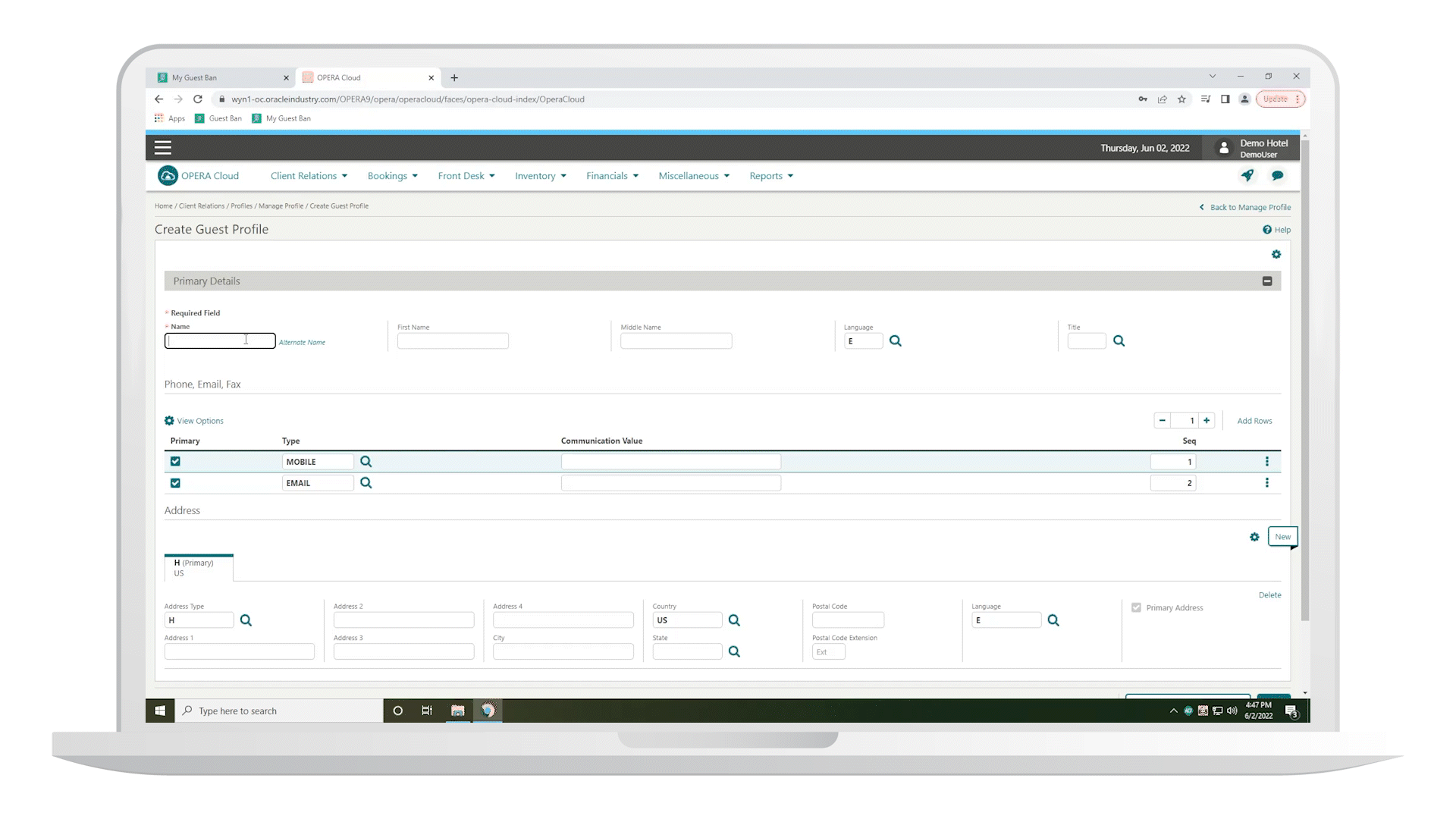Expand the Miscellaneous menu
The image size is (1456, 819).
[x=694, y=176]
